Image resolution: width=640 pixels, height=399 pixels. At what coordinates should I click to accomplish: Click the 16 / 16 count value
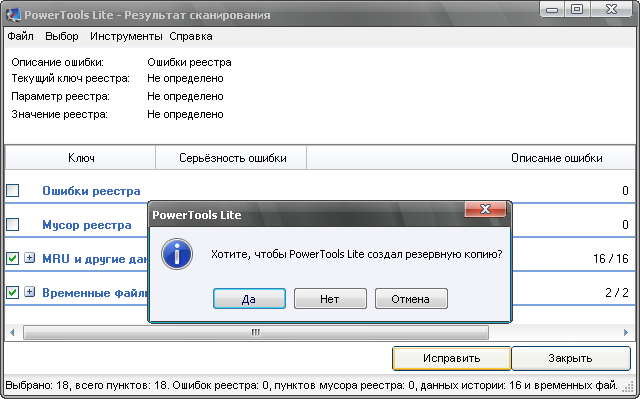[x=611, y=259]
